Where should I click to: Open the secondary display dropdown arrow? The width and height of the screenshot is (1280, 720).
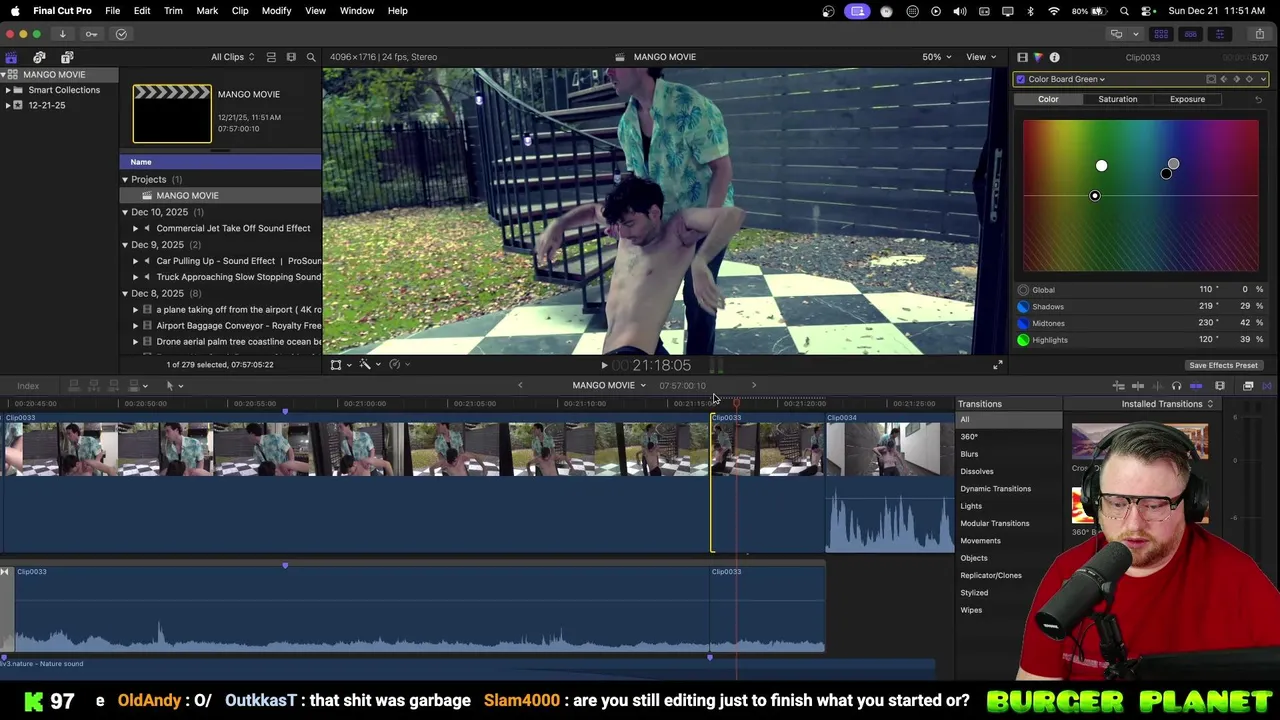tap(1135, 34)
